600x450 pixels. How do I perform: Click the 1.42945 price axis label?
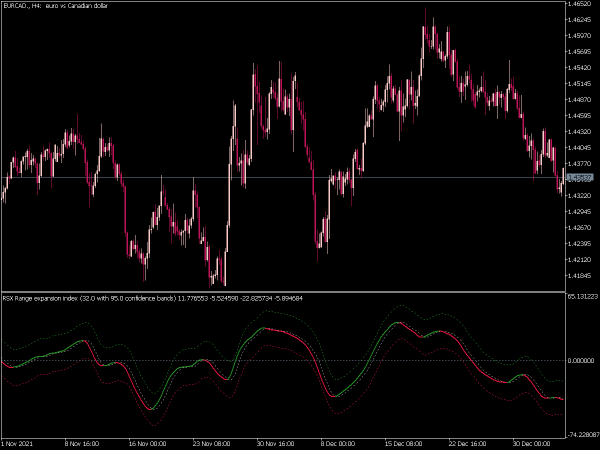580,212
